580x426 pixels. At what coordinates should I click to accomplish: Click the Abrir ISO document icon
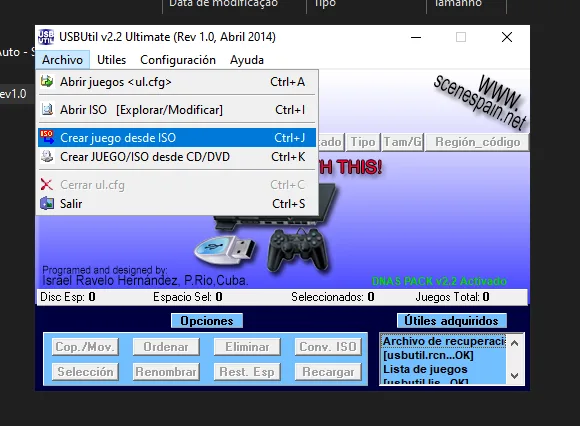click(x=47, y=109)
